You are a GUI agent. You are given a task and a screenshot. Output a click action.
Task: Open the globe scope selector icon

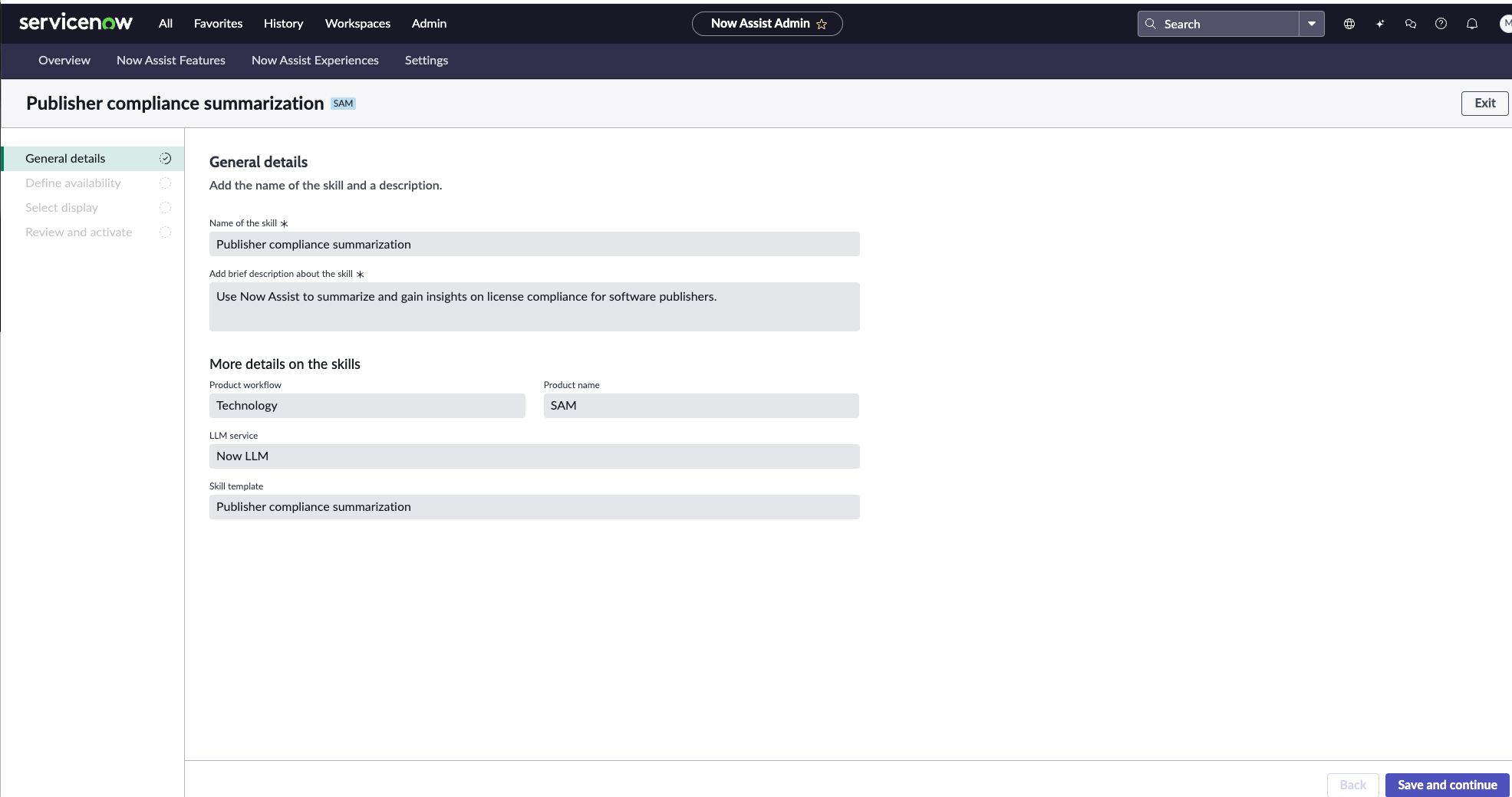click(1349, 24)
